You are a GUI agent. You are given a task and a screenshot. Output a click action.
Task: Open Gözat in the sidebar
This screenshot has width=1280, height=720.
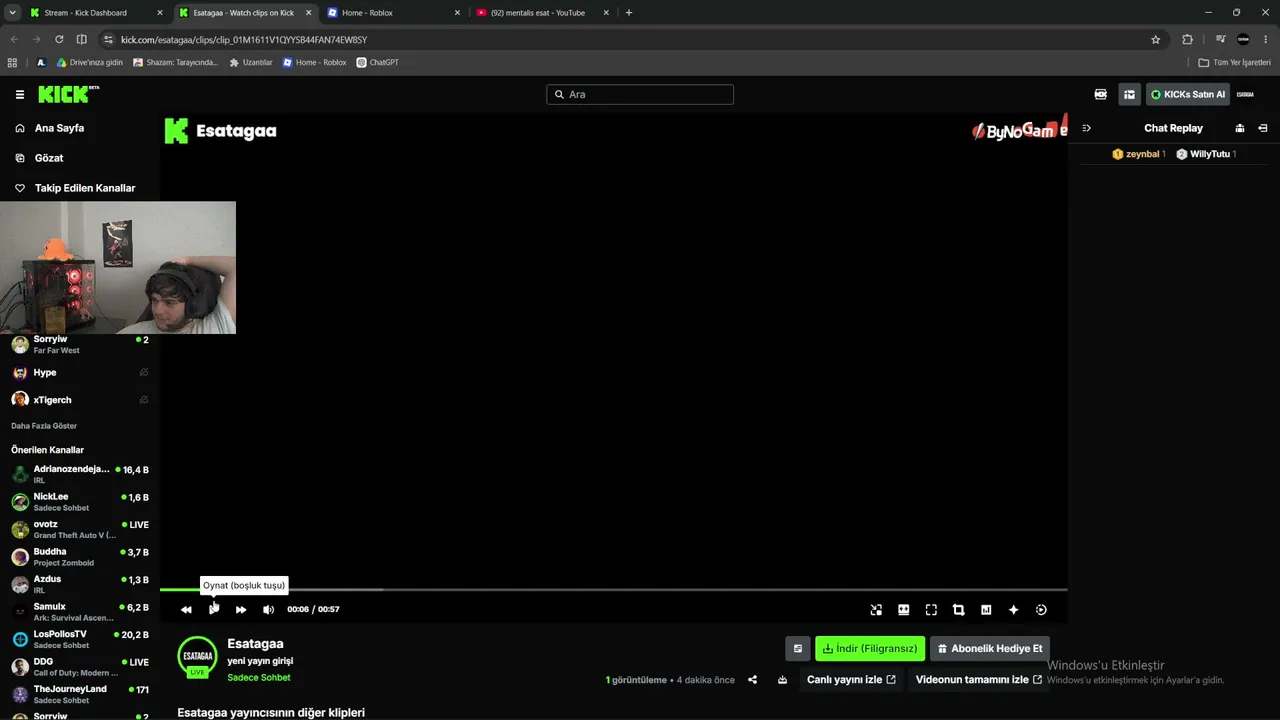coord(48,158)
